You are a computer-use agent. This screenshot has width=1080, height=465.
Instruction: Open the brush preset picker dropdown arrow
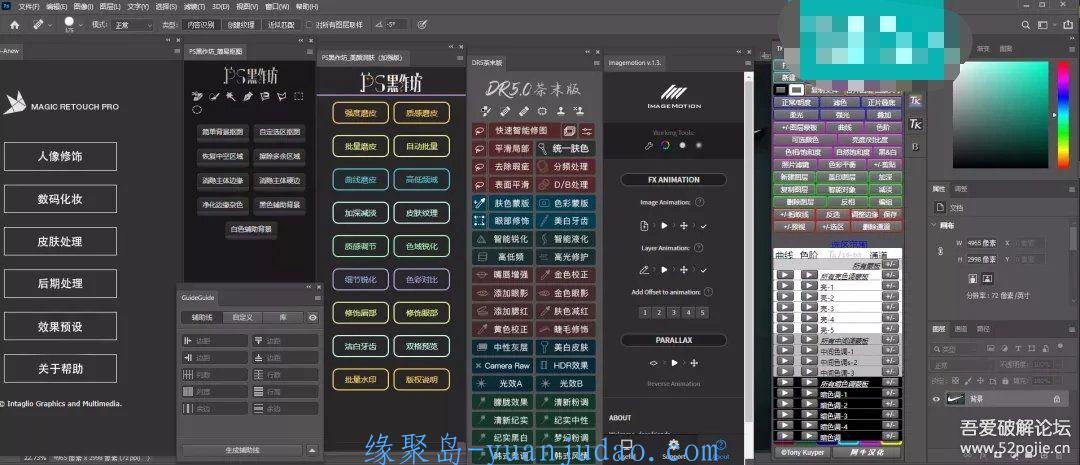point(83,24)
